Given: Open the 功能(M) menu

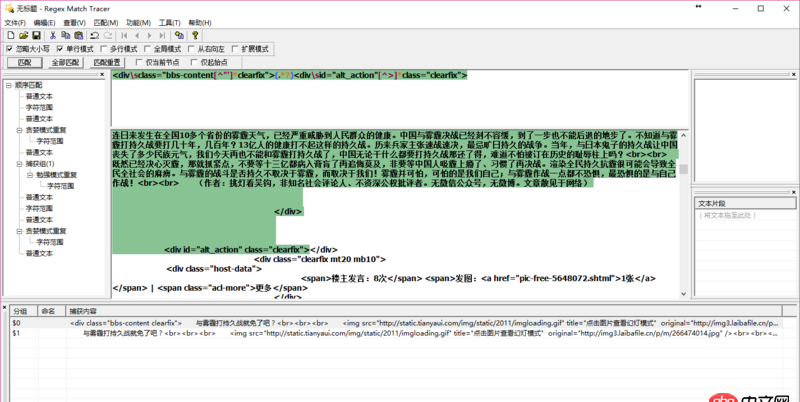Looking at the screenshot, I should click(x=139, y=22).
